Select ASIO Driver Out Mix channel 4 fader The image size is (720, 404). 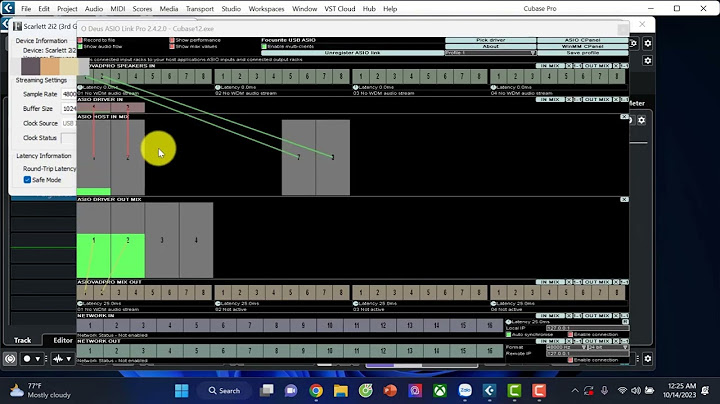tap(196, 240)
